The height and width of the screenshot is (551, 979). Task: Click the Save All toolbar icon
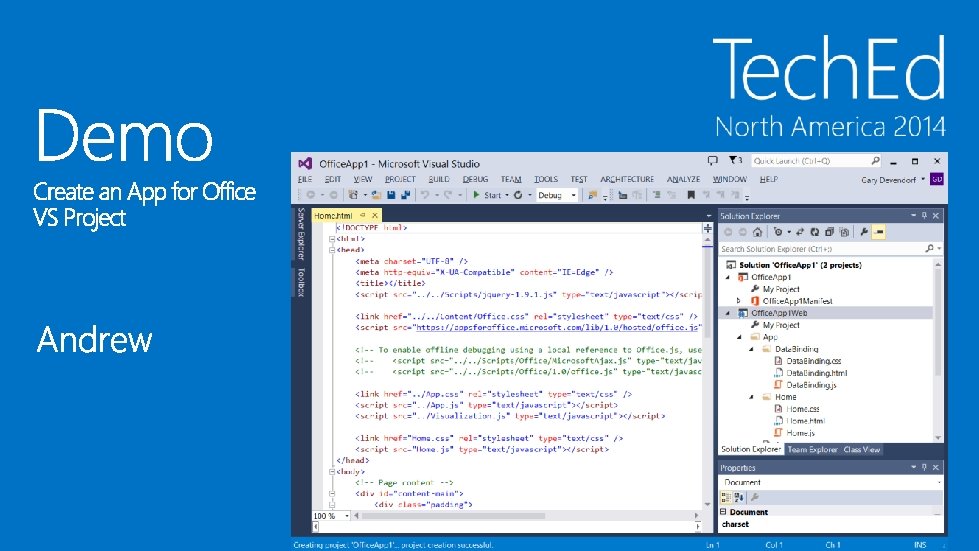[x=405, y=195]
